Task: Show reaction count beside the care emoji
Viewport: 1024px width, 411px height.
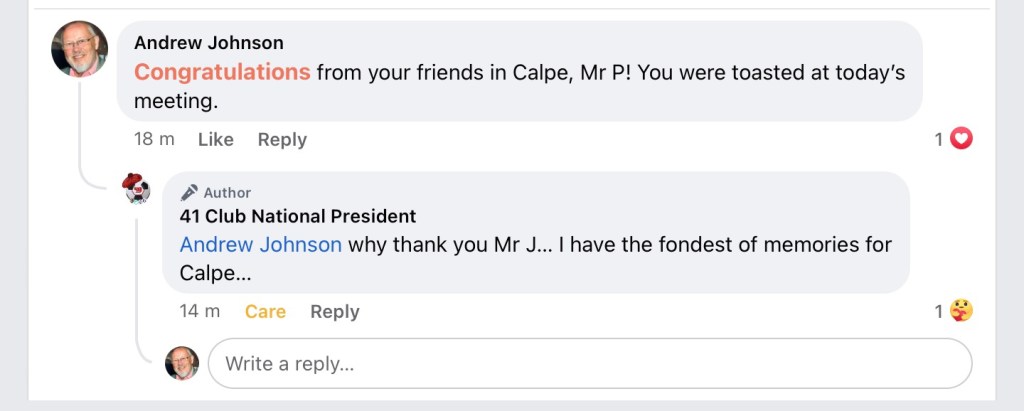Action: point(939,312)
